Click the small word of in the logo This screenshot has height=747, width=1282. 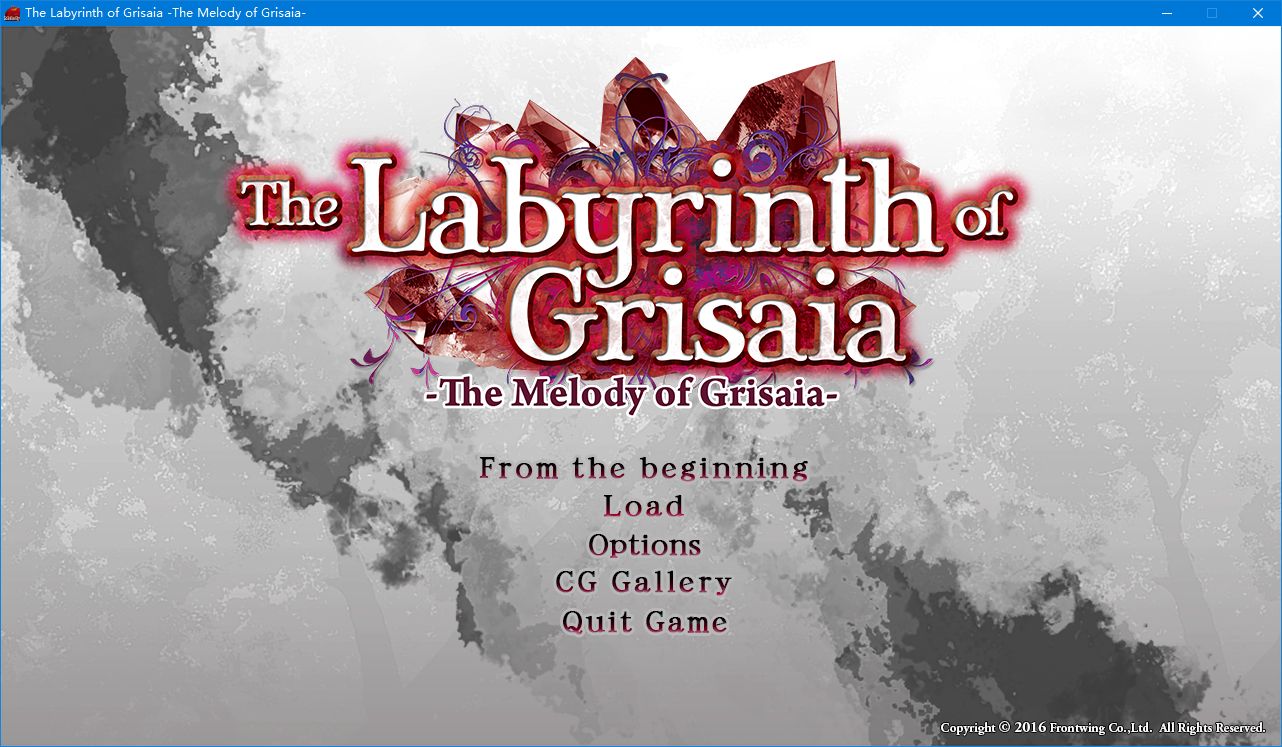click(980, 215)
